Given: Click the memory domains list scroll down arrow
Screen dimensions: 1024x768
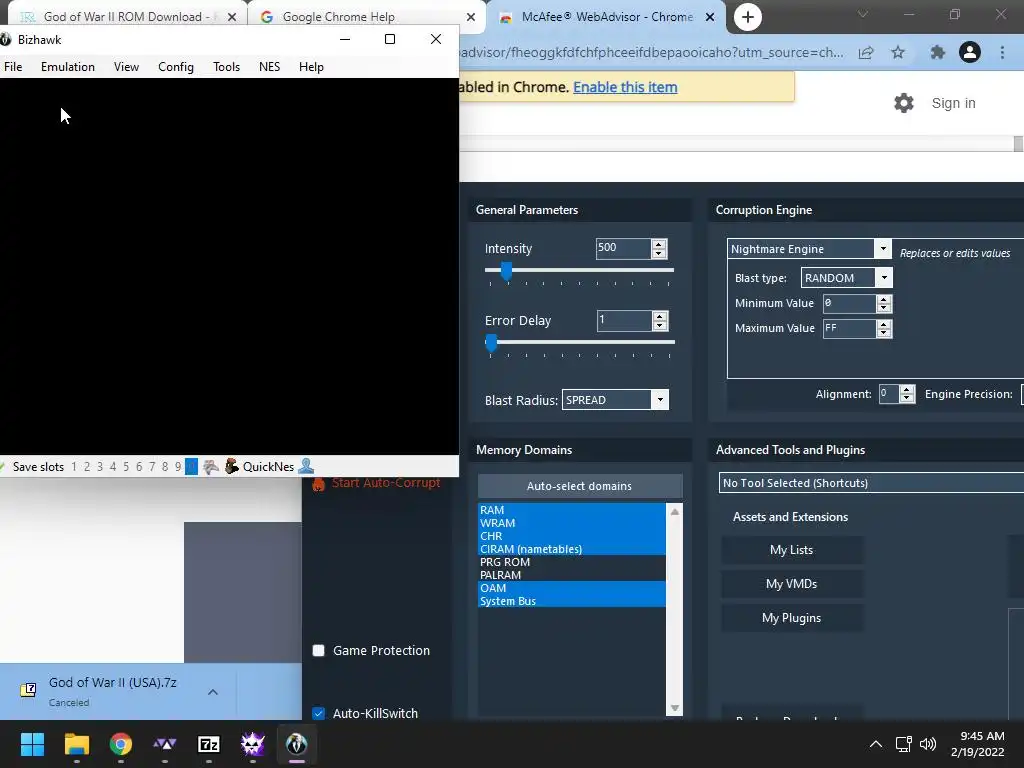Looking at the screenshot, I should [675, 708].
